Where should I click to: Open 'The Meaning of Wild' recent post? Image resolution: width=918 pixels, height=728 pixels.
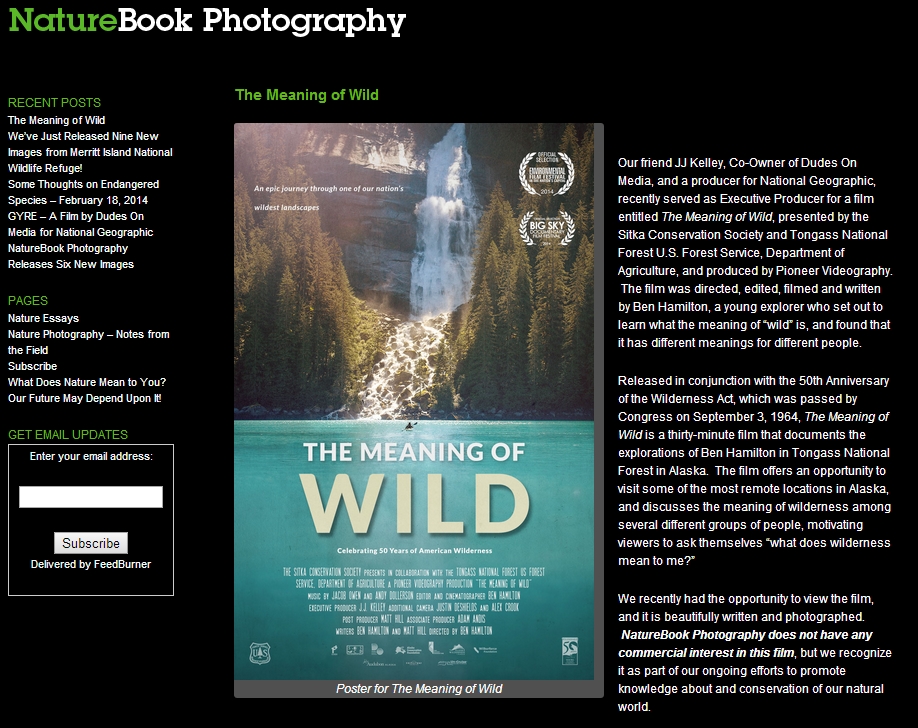[x=56, y=120]
